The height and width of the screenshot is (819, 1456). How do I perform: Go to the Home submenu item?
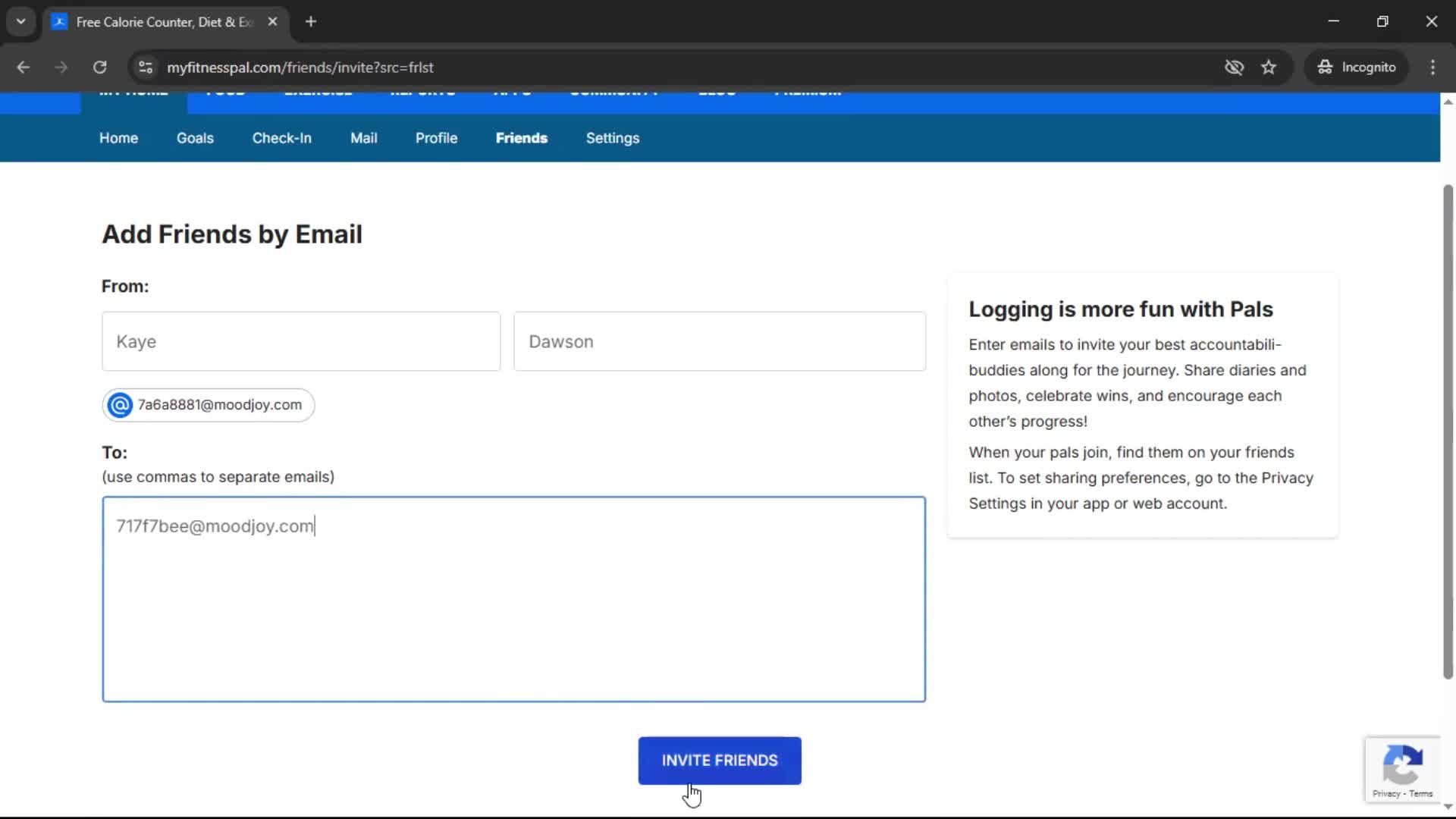118,138
